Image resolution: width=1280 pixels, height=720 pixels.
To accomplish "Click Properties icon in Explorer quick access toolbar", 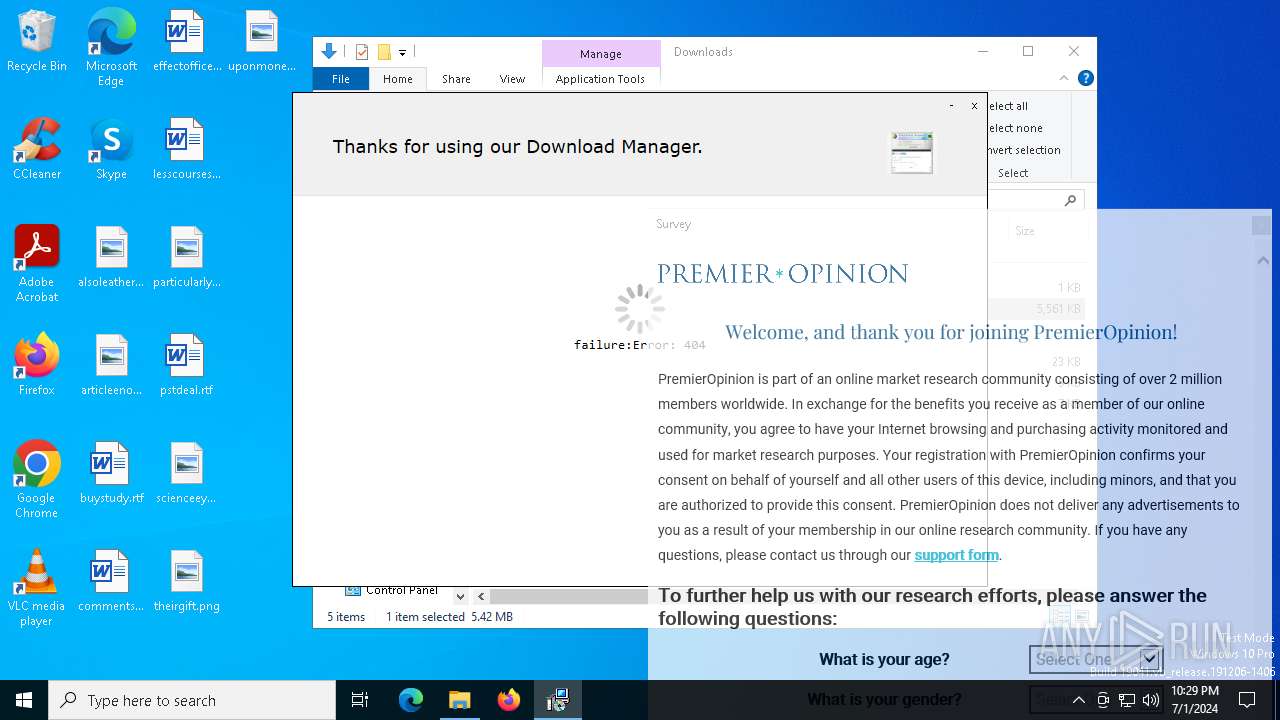I will [362, 52].
